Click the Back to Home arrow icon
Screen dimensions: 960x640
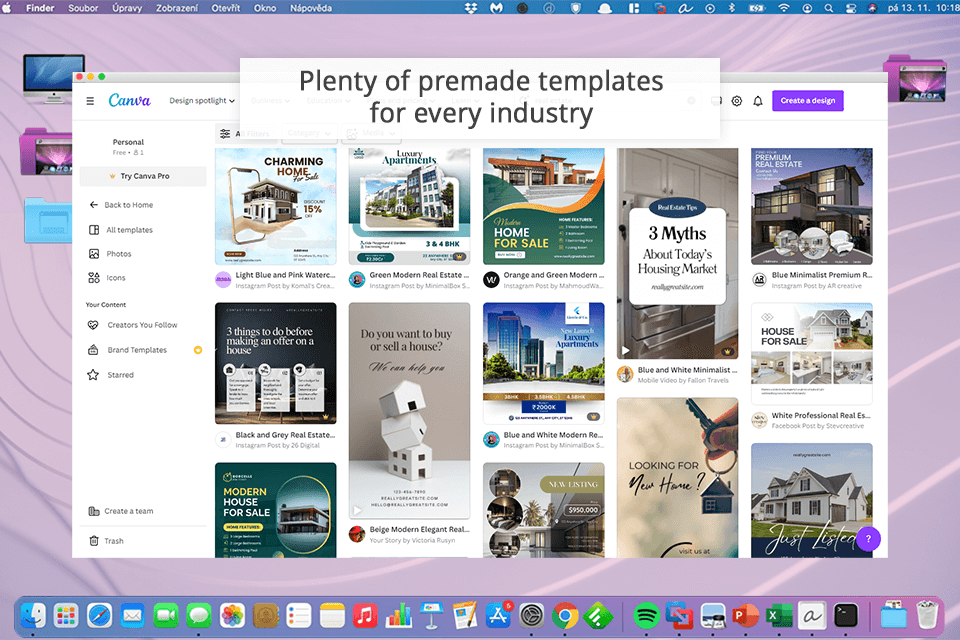(94, 205)
